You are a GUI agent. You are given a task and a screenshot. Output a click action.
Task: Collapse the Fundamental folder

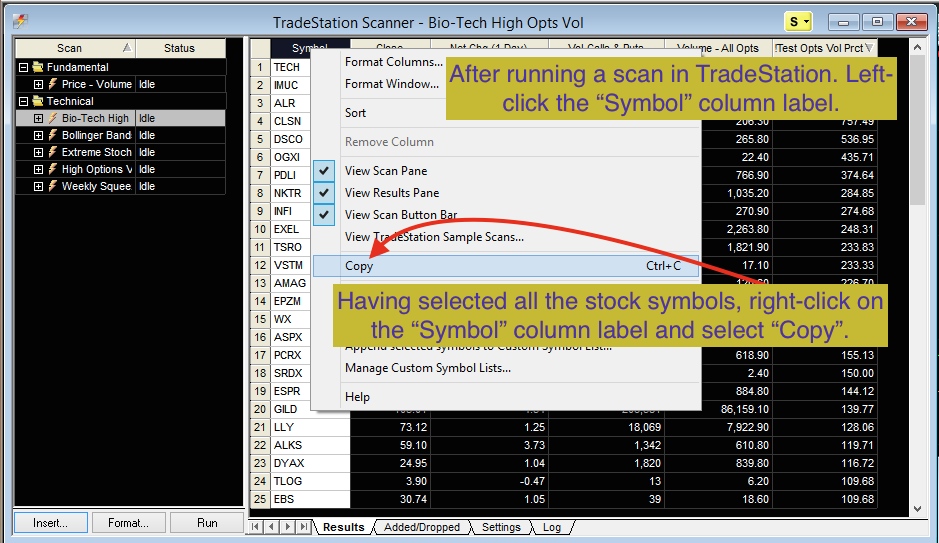coord(23,67)
